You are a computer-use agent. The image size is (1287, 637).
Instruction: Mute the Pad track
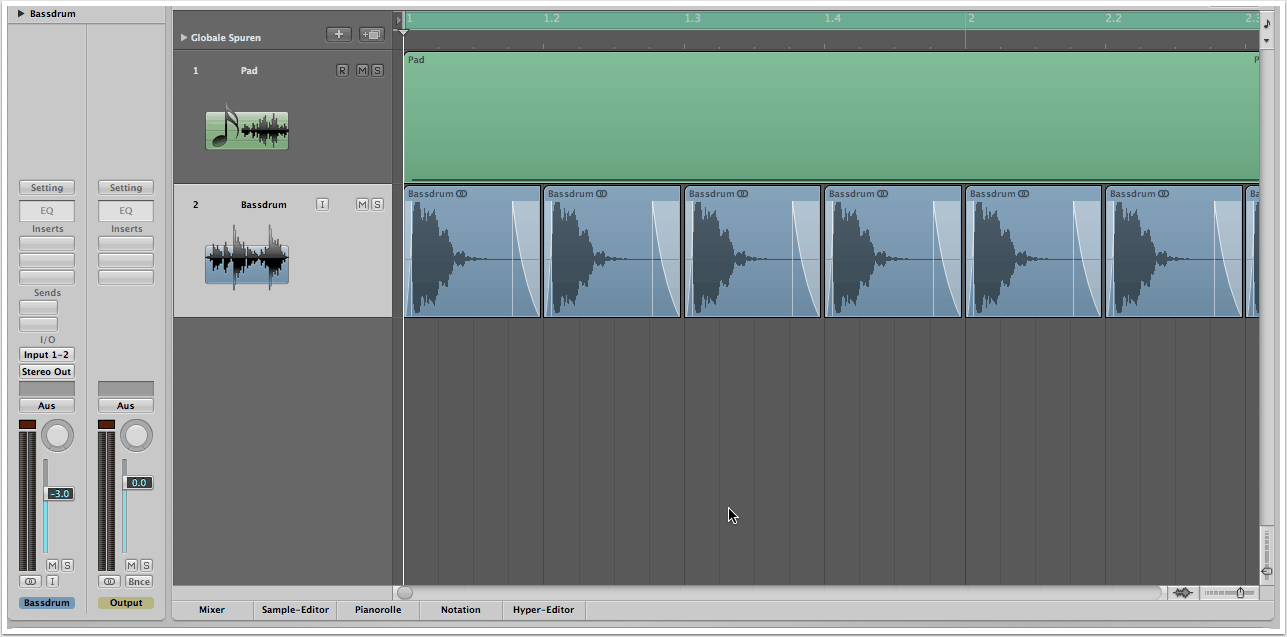pyautogui.click(x=362, y=70)
